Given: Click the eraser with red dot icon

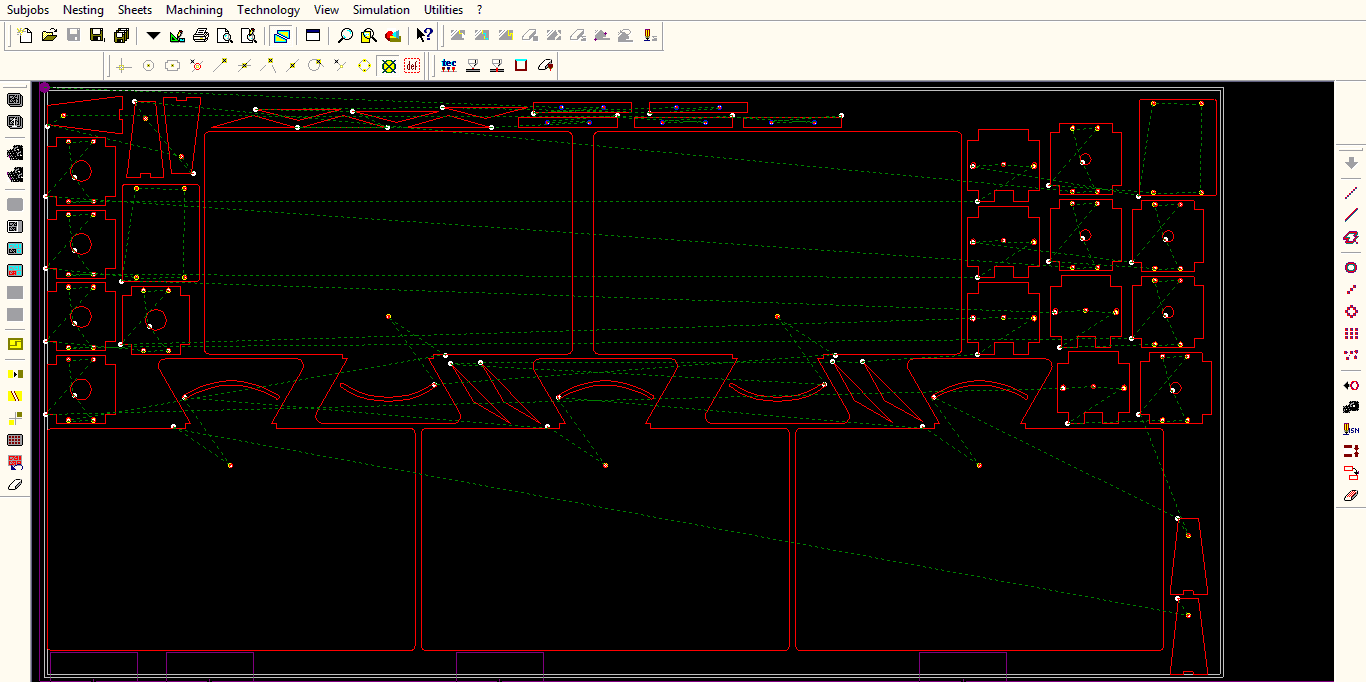Looking at the screenshot, I should coord(545,66).
